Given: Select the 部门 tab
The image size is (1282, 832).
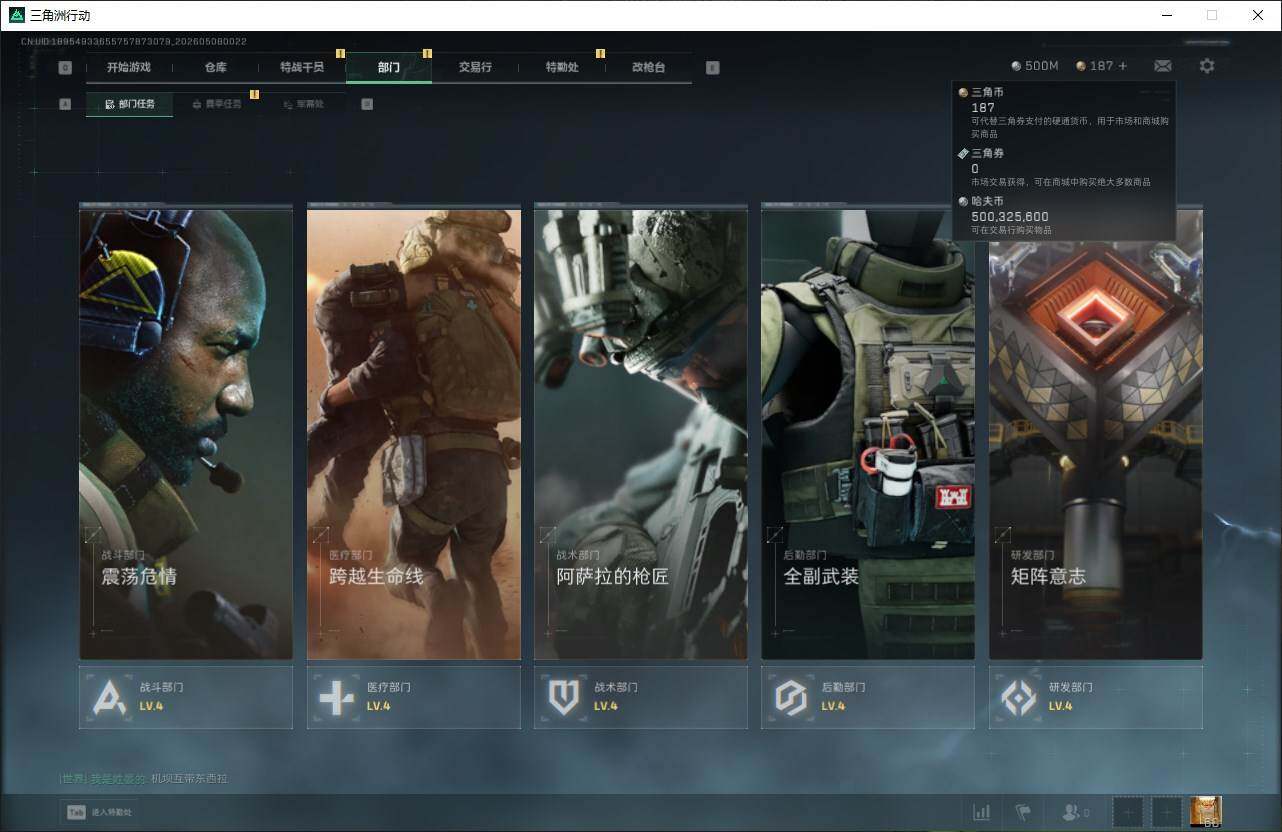Looking at the screenshot, I should 389,67.
